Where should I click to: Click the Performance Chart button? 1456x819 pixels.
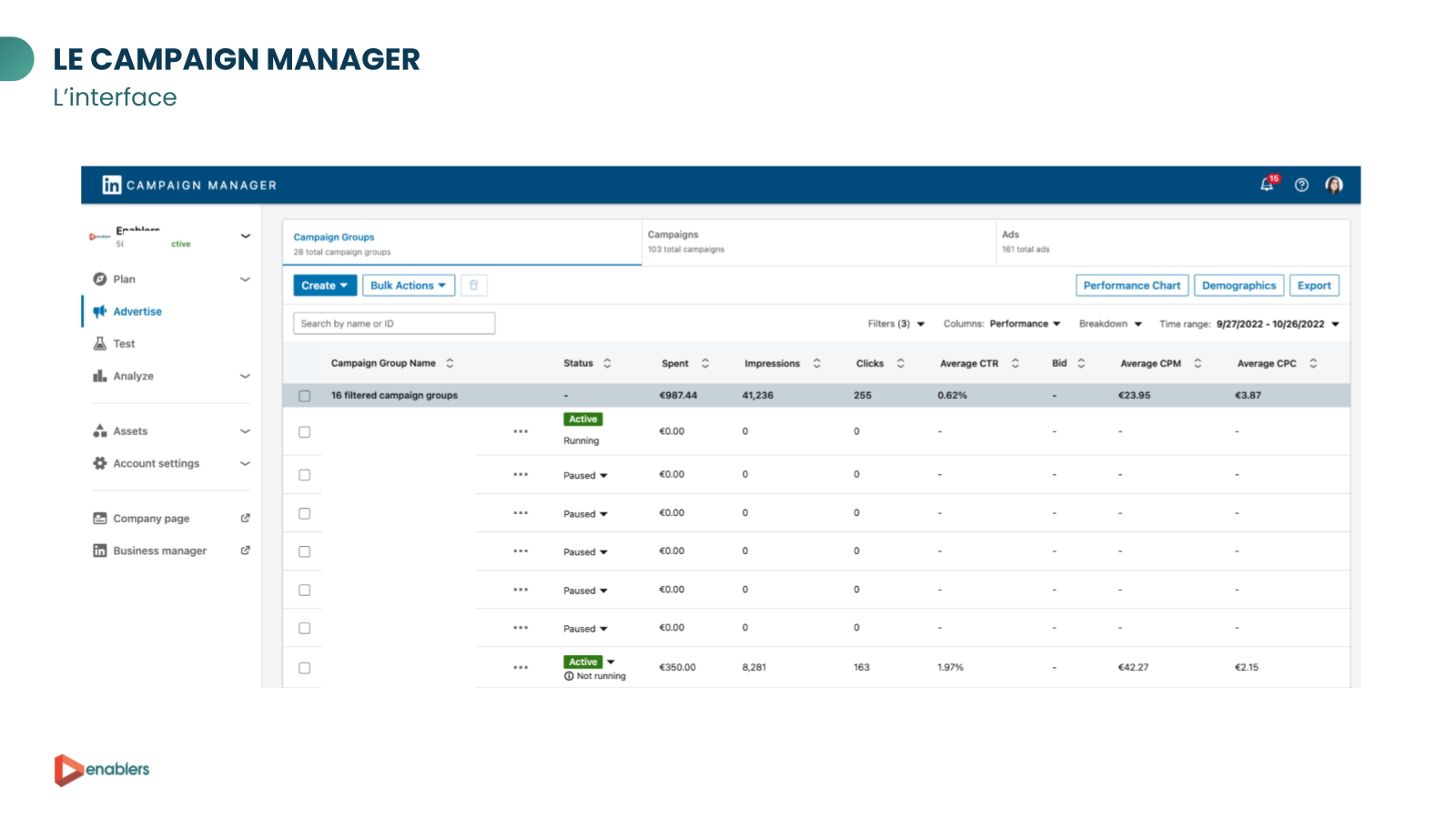click(1132, 286)
